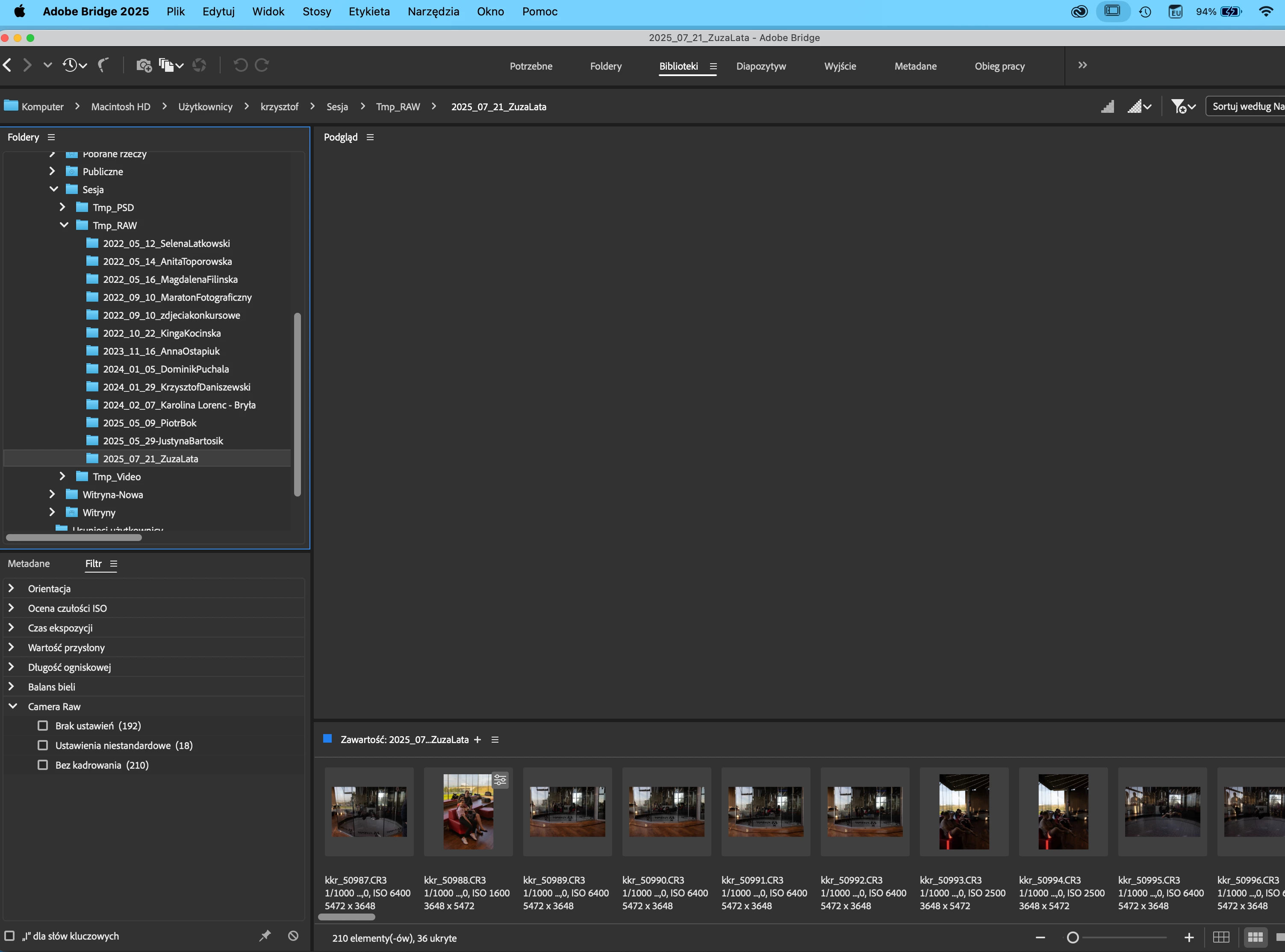
Task: Click the filter by rating funnel icon
Action: click(x=1178, y=107)
